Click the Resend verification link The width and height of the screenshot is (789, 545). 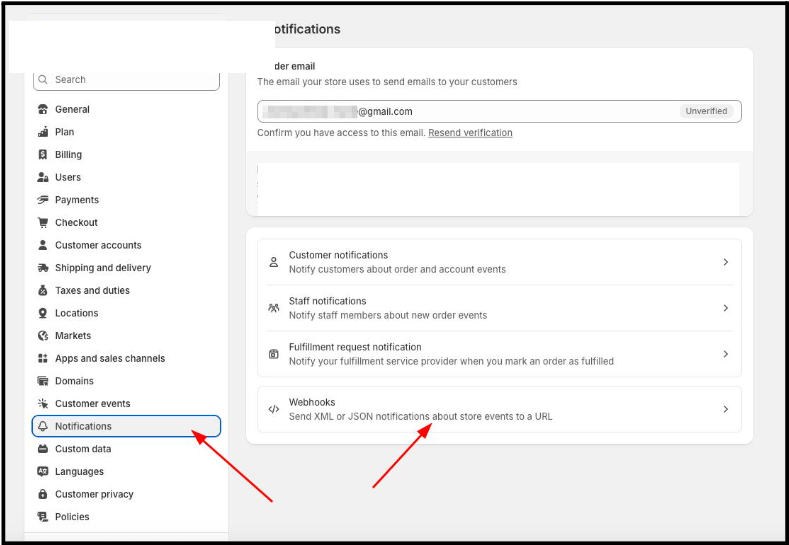coord(470,133)
